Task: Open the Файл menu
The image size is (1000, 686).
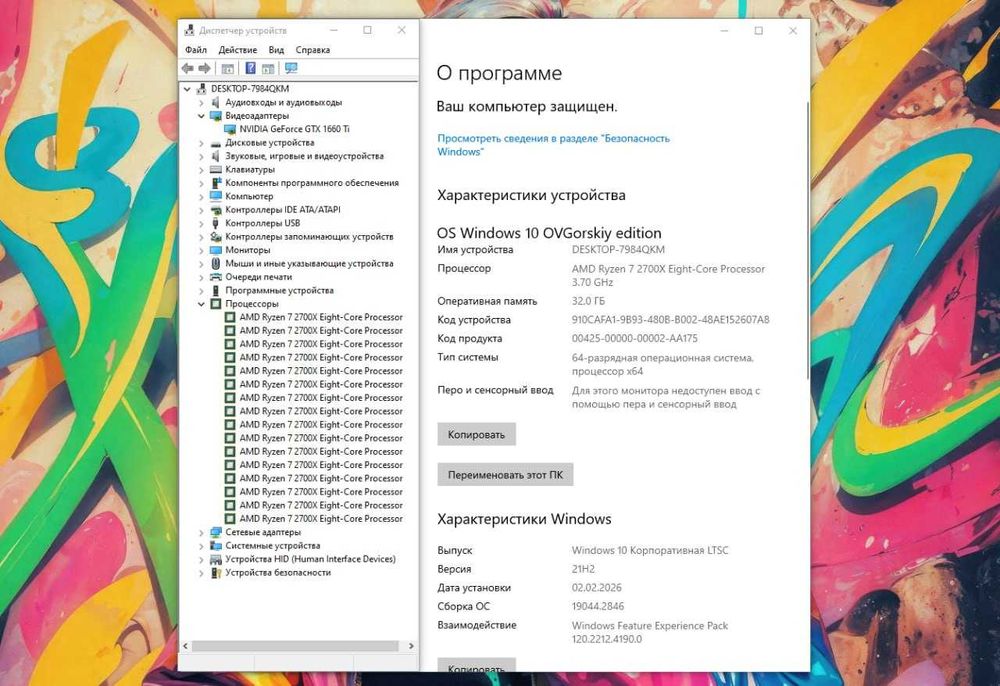Action: [x=196, y=50]
